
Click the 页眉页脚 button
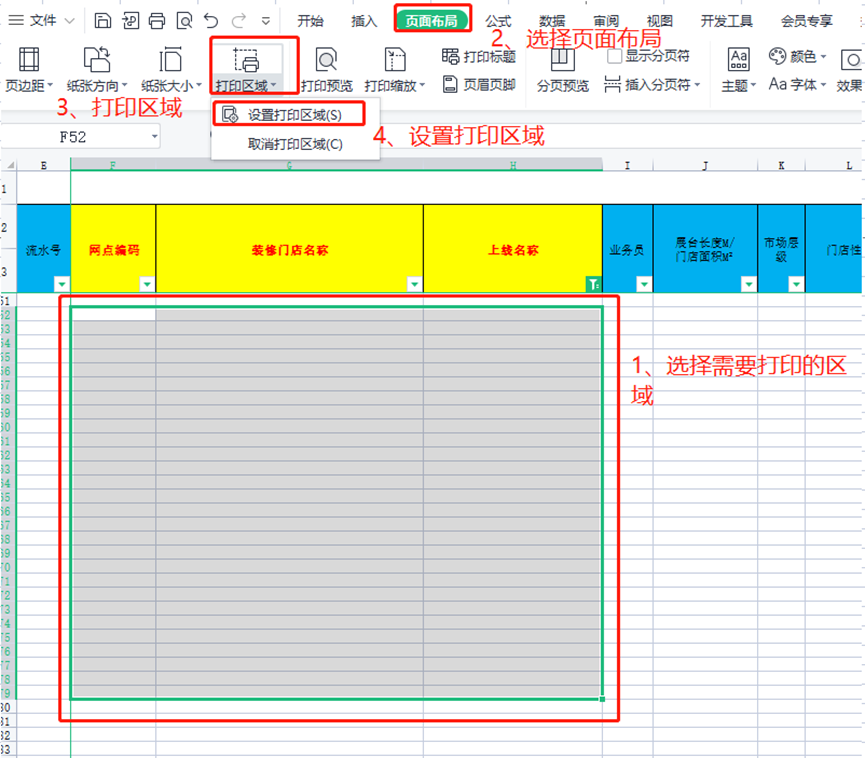tap(478, 84)
